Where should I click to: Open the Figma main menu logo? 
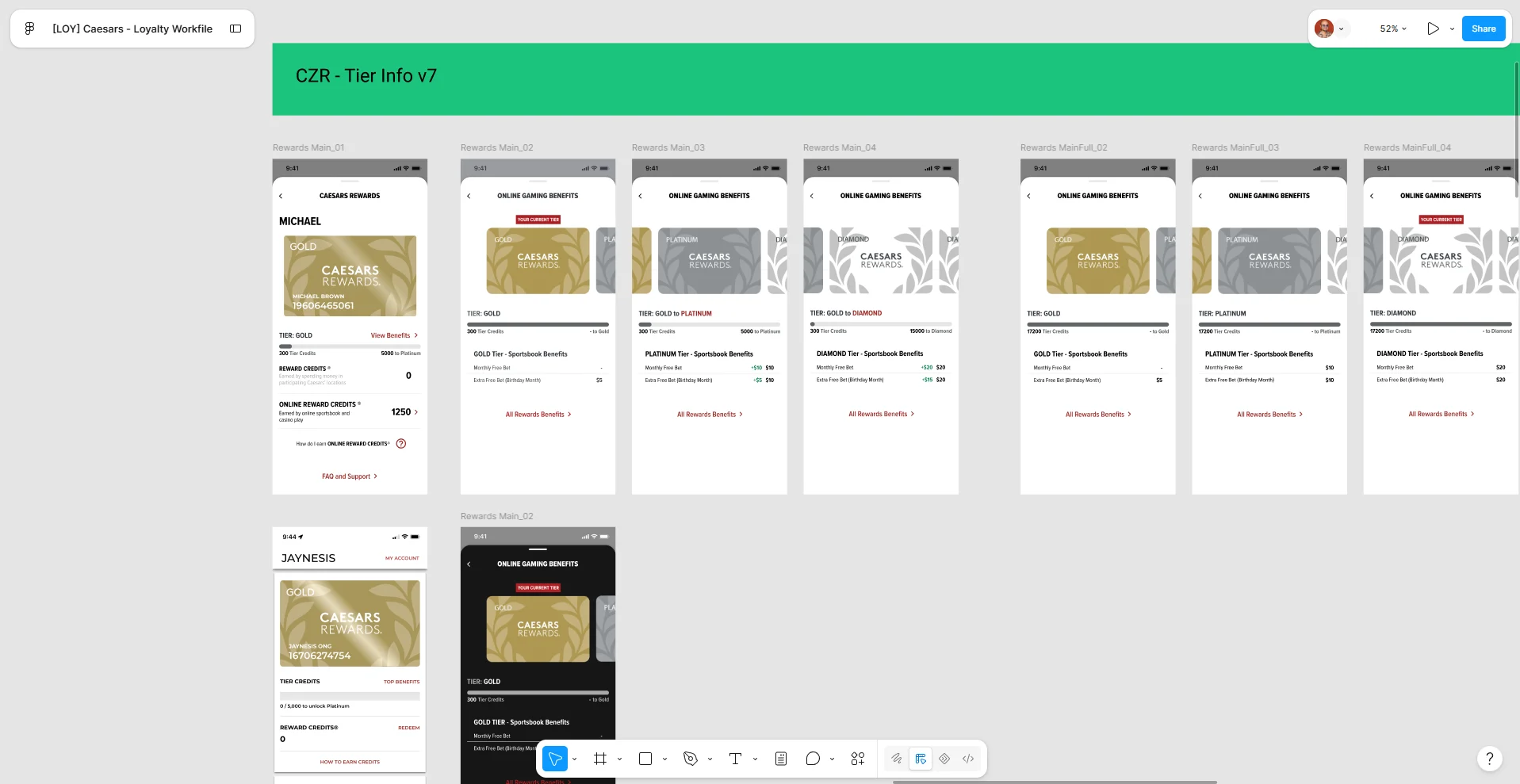point(29,29)
